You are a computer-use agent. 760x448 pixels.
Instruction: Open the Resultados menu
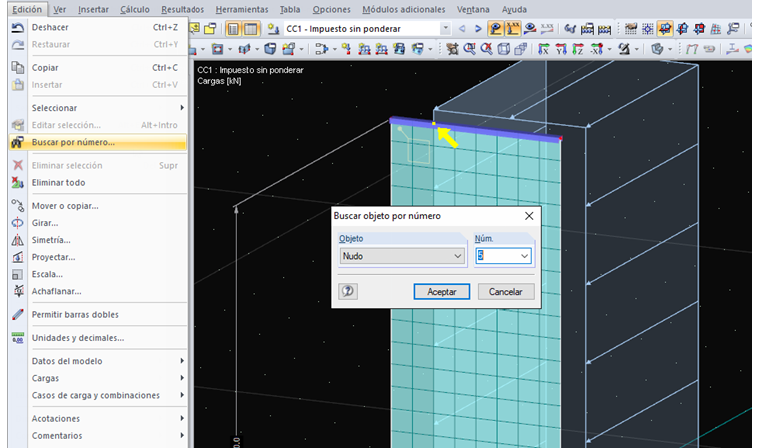click(x=182, y=9)
